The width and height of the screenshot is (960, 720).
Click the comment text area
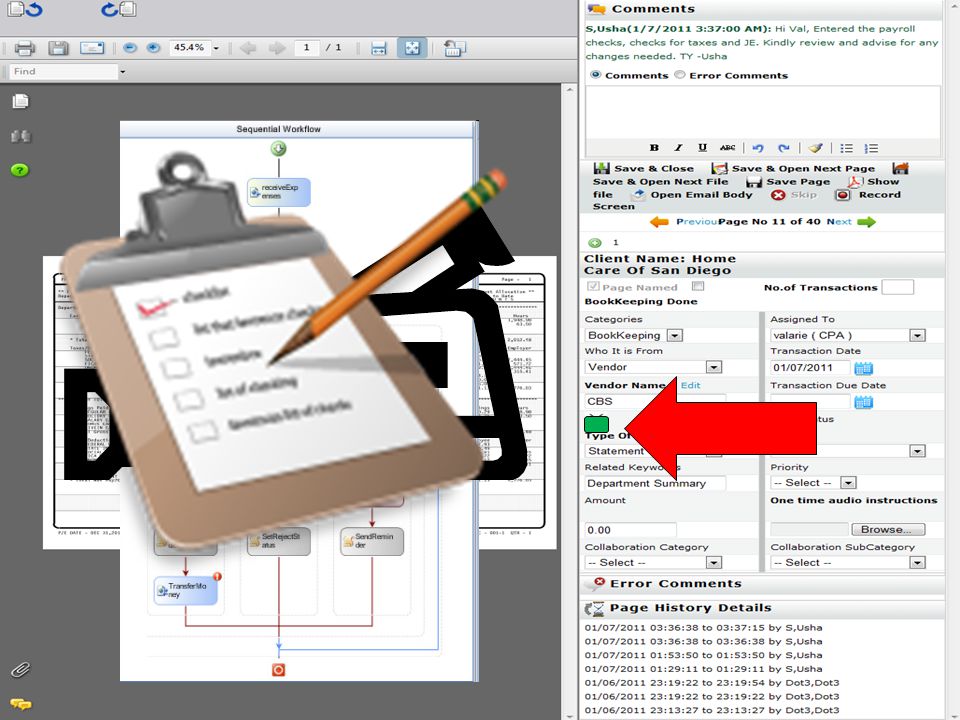762,113
